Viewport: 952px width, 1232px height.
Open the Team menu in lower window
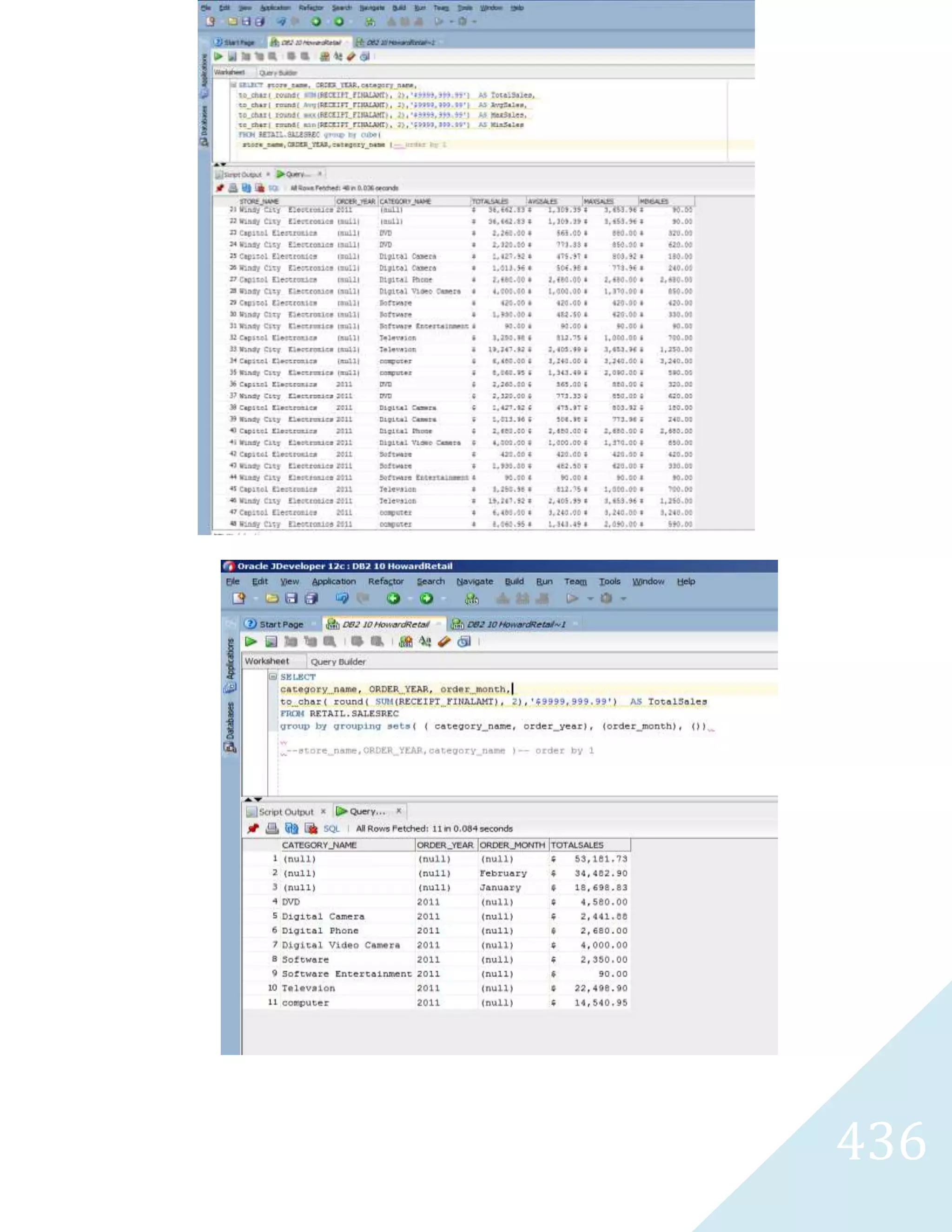click(575, 581)
